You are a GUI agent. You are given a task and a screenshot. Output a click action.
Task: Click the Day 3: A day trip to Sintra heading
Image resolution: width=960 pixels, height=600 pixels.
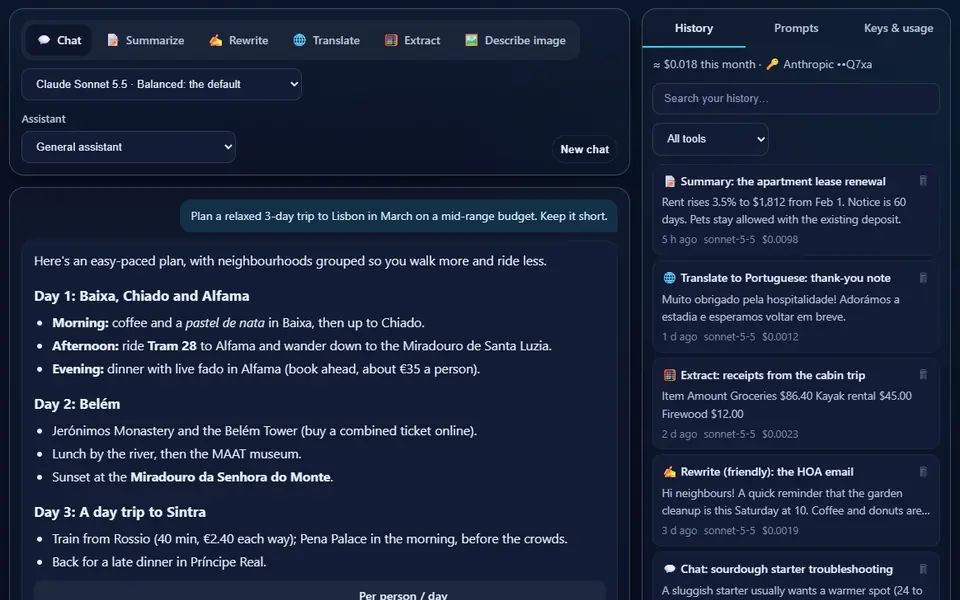pos(120,512)
